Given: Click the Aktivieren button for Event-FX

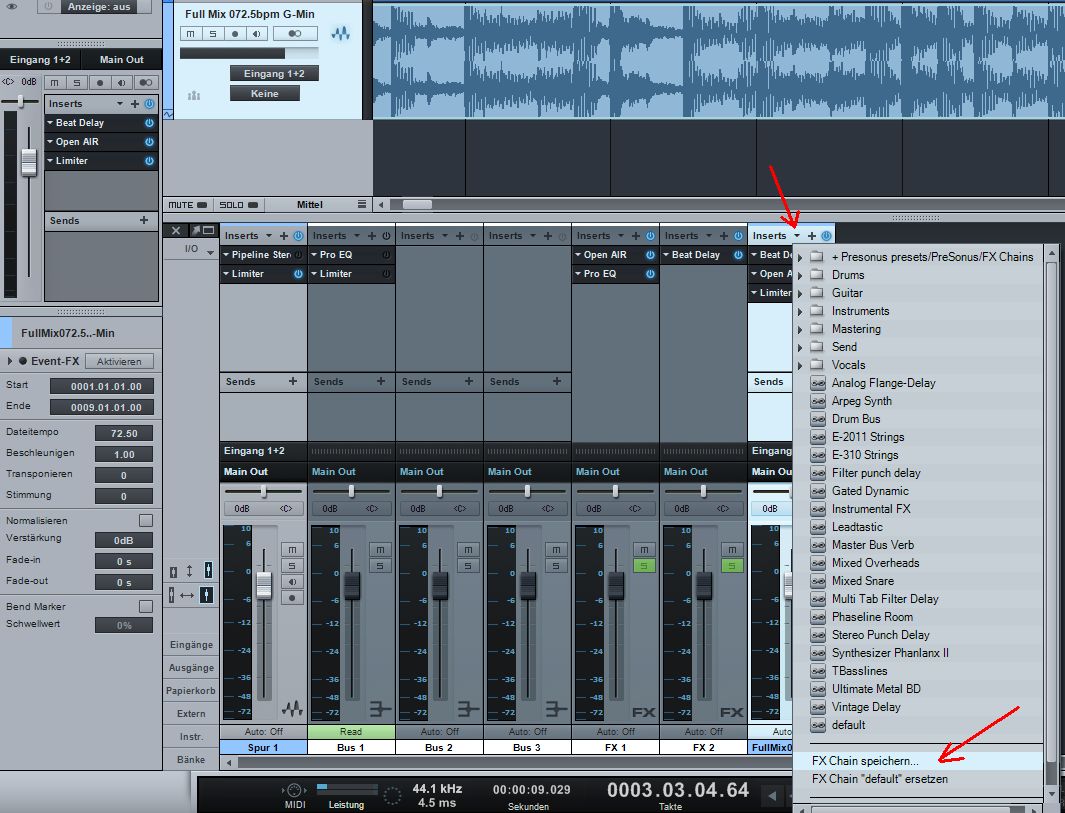Looking at the screenshot, I should click(120, 361).
